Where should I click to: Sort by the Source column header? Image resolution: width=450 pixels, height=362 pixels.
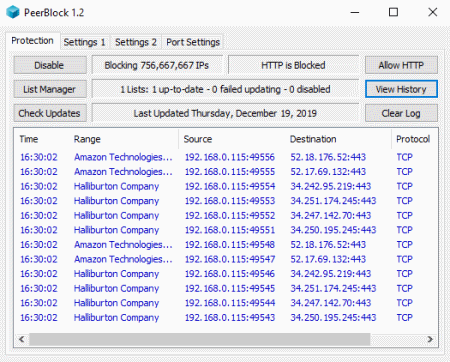tap(231, 139)
